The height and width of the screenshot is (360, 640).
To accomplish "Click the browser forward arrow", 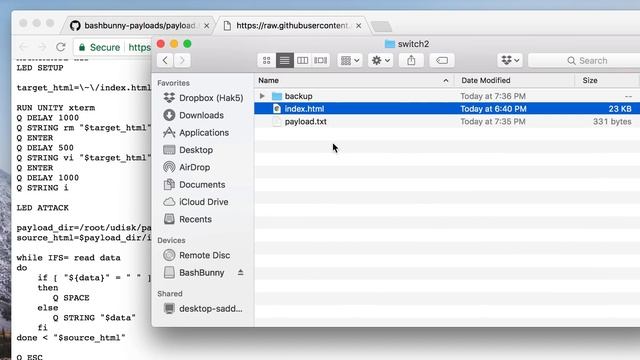I will tap(42, 47).
